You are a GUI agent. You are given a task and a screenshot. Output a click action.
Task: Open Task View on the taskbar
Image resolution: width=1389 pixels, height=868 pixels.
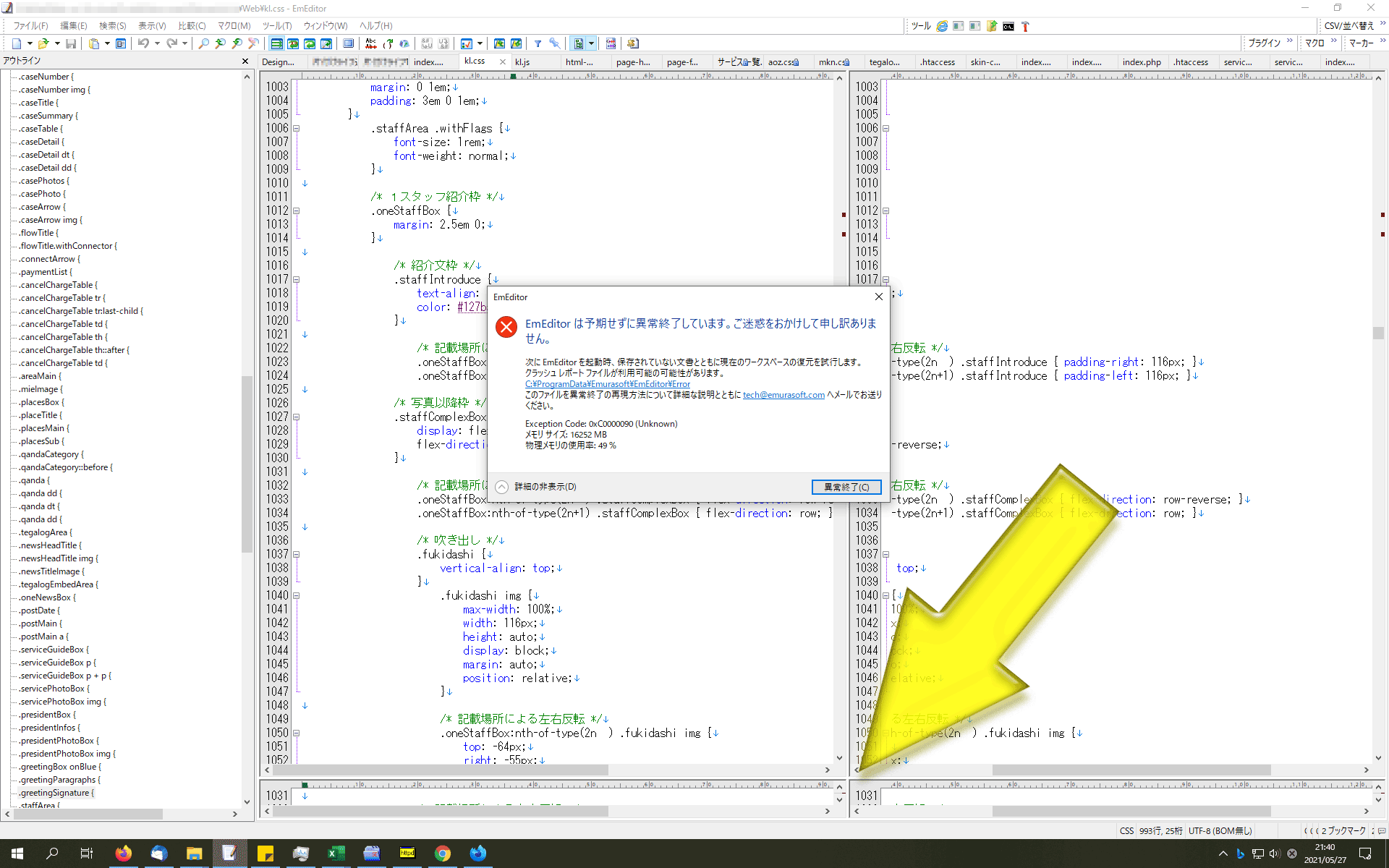tap(87, 854)
